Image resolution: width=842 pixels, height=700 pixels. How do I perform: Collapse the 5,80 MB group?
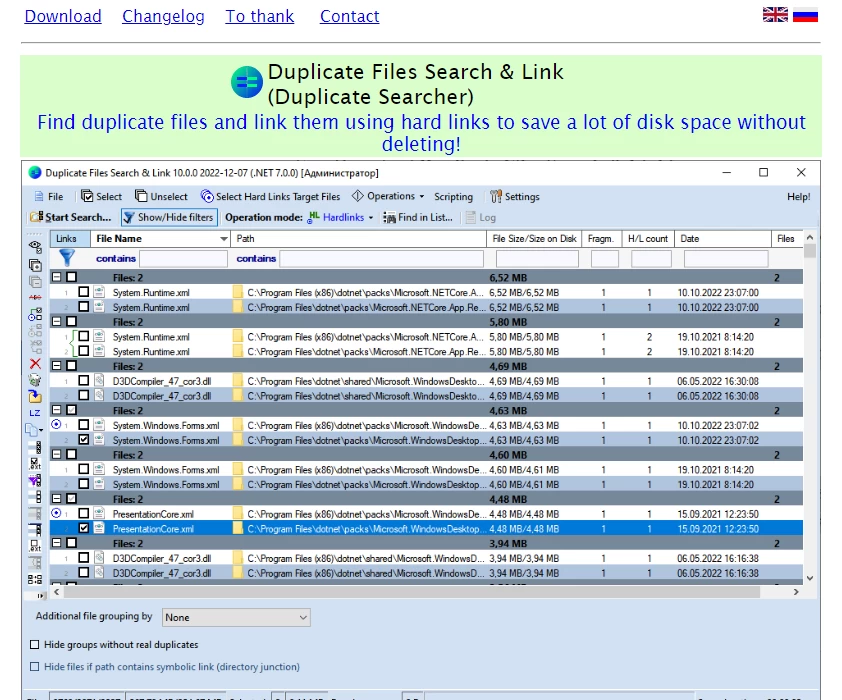[56, 322]
